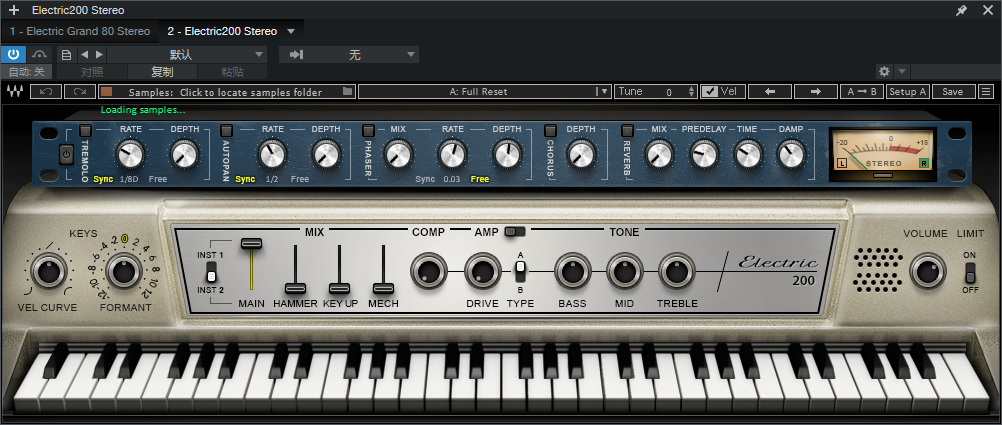Click the 复制 copy button
Screen dimensions: 1002x425
pyautogui.click(x=162, y=72)
